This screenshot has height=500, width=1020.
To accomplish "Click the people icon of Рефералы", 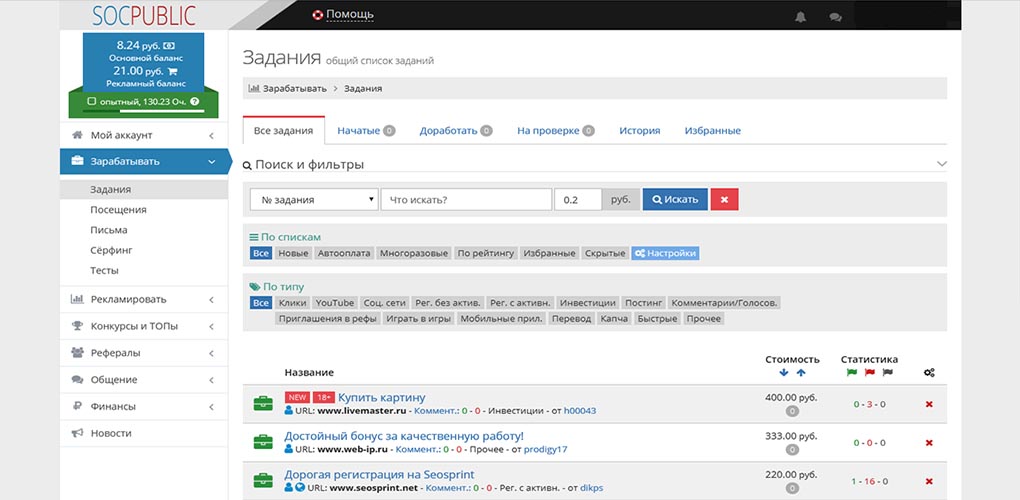I will click(x=77, y=352).
